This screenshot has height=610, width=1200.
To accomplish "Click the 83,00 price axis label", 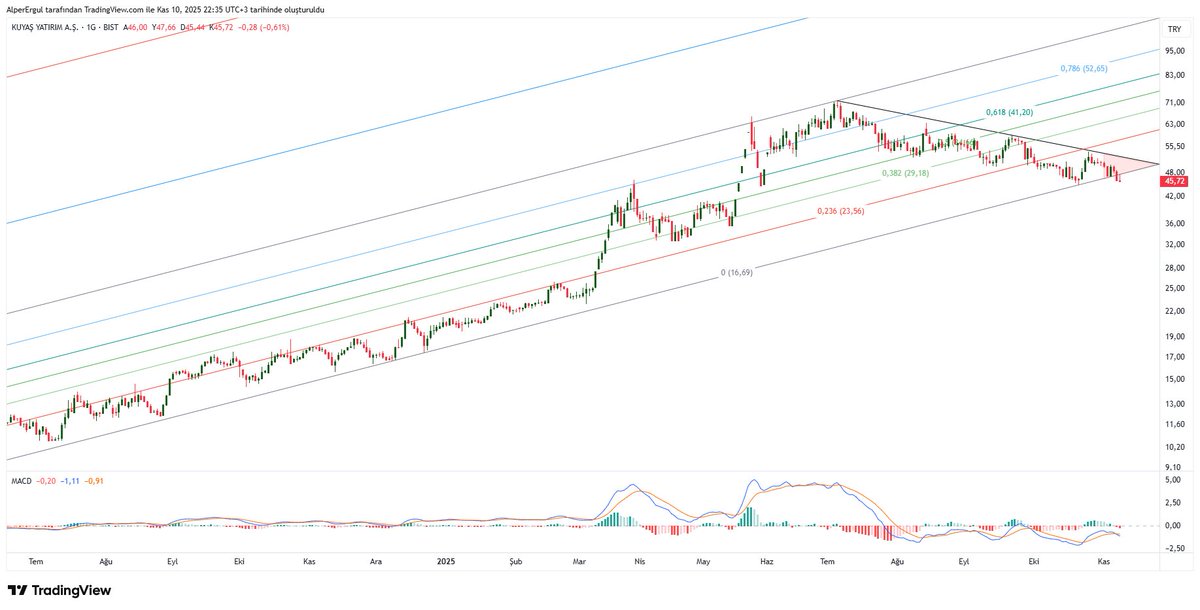I will click(x=1174, y=75).
